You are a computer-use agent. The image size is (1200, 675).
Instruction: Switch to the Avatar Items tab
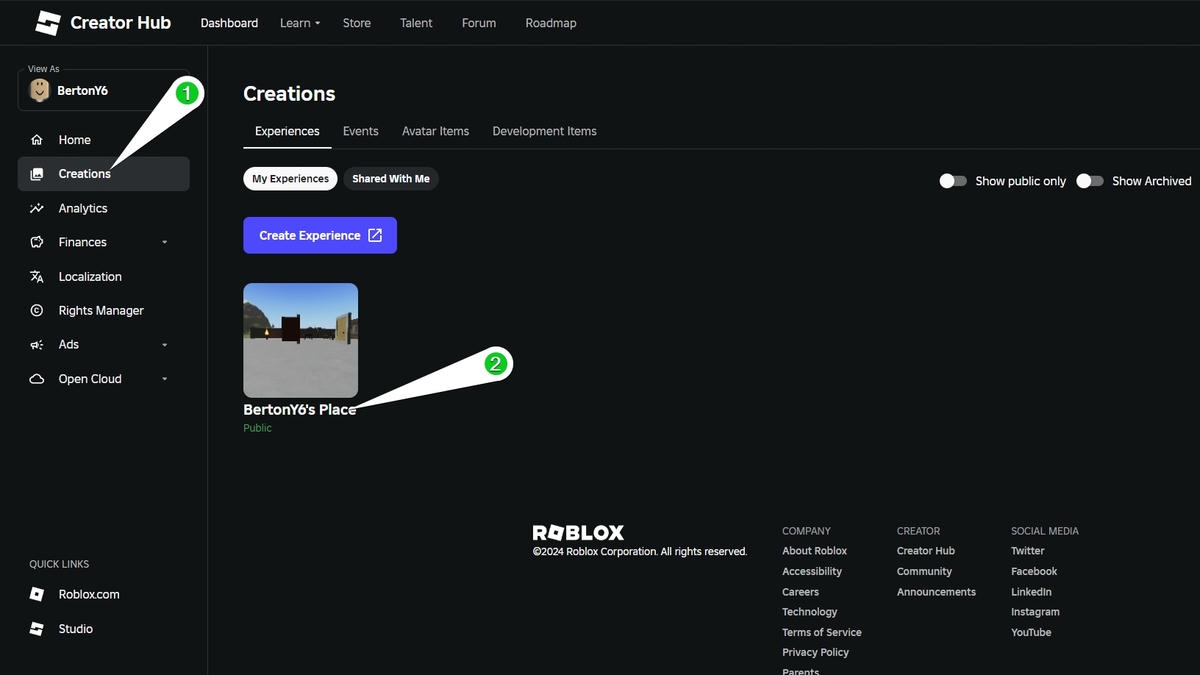pyautogui.click(x=435, y=130)
